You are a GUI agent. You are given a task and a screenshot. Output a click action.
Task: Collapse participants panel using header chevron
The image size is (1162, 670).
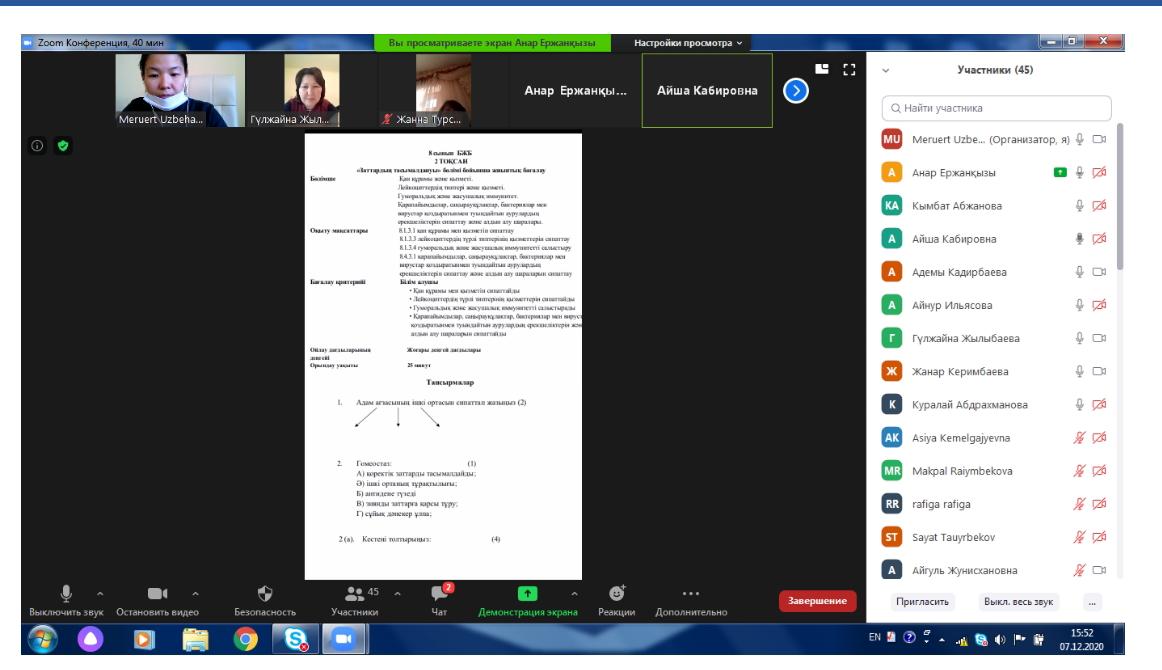point(885,70)
